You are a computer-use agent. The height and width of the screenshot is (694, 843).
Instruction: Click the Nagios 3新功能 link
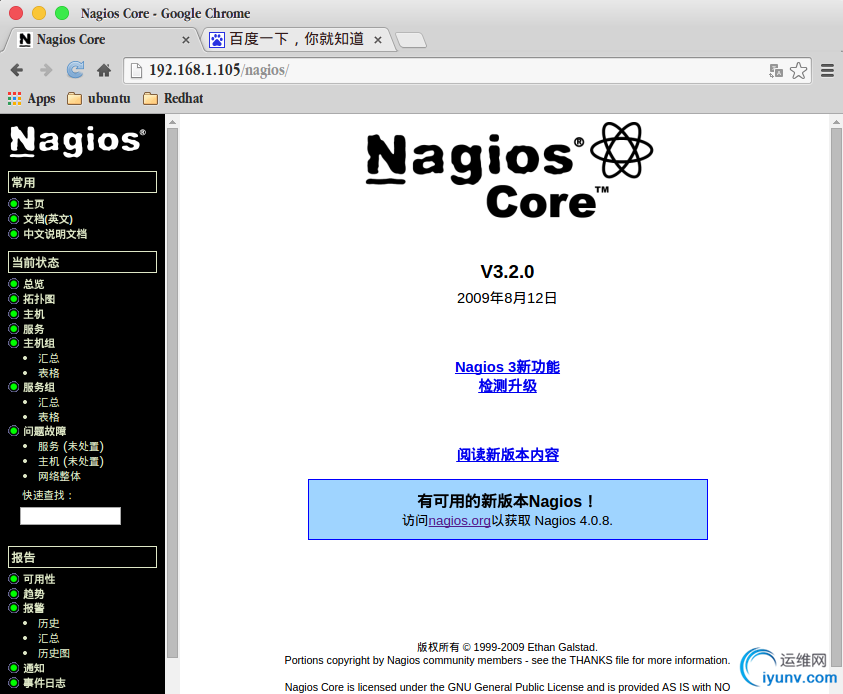[x=507, y=367]
